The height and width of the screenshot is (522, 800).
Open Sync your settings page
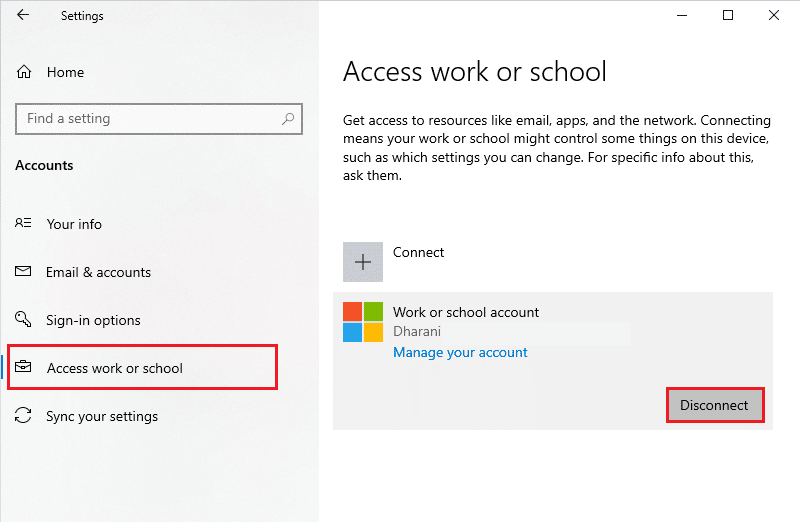102,416
